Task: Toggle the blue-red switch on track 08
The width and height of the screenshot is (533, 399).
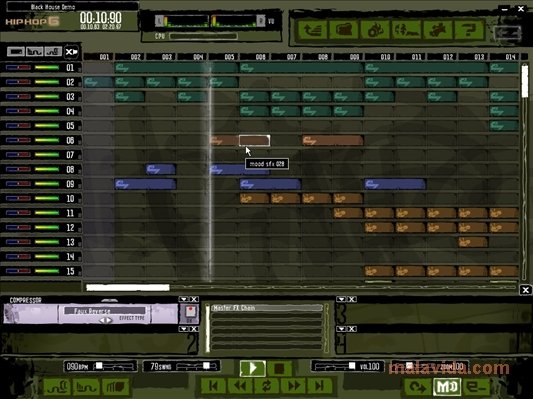Action: point(18,169)
